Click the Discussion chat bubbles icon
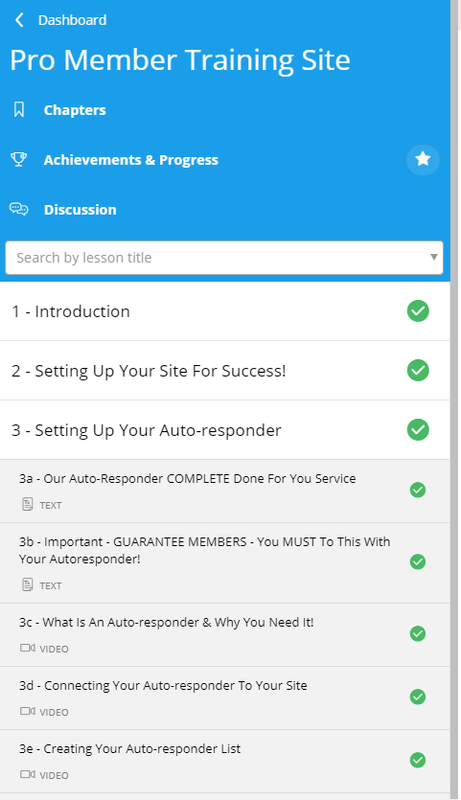Viewport: 461px width, 800px height. pos(19,209)
